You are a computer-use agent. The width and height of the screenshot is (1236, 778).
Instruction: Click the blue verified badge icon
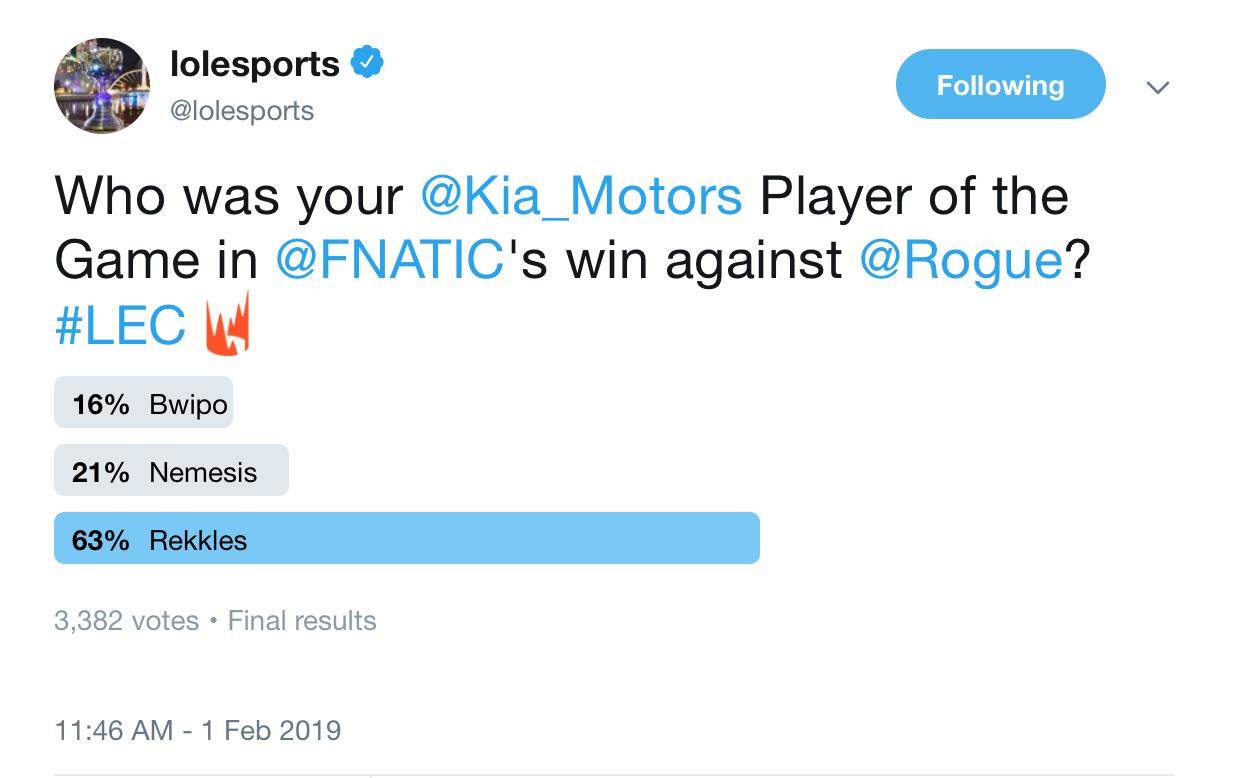(367, 64)
